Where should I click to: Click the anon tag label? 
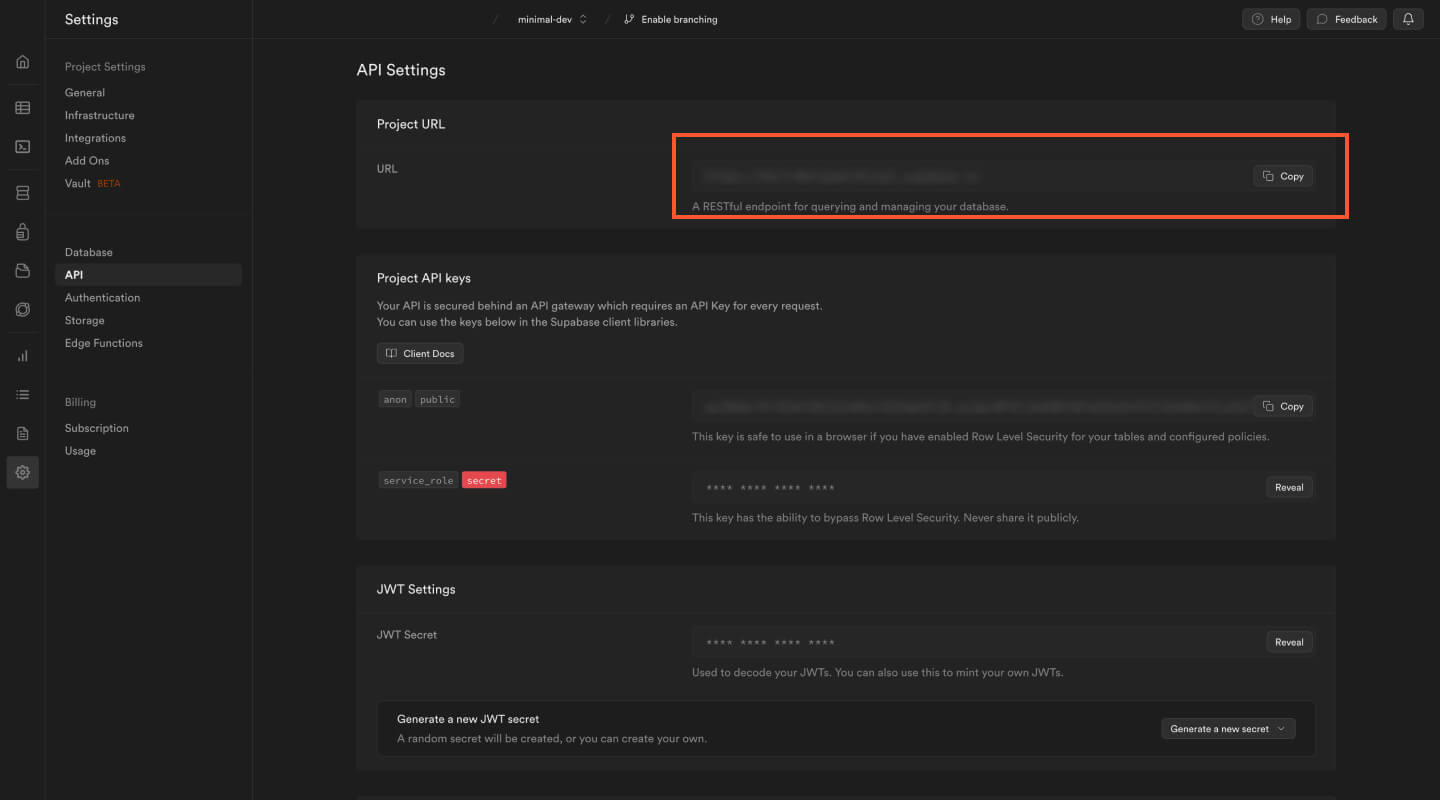coord(395,399)
